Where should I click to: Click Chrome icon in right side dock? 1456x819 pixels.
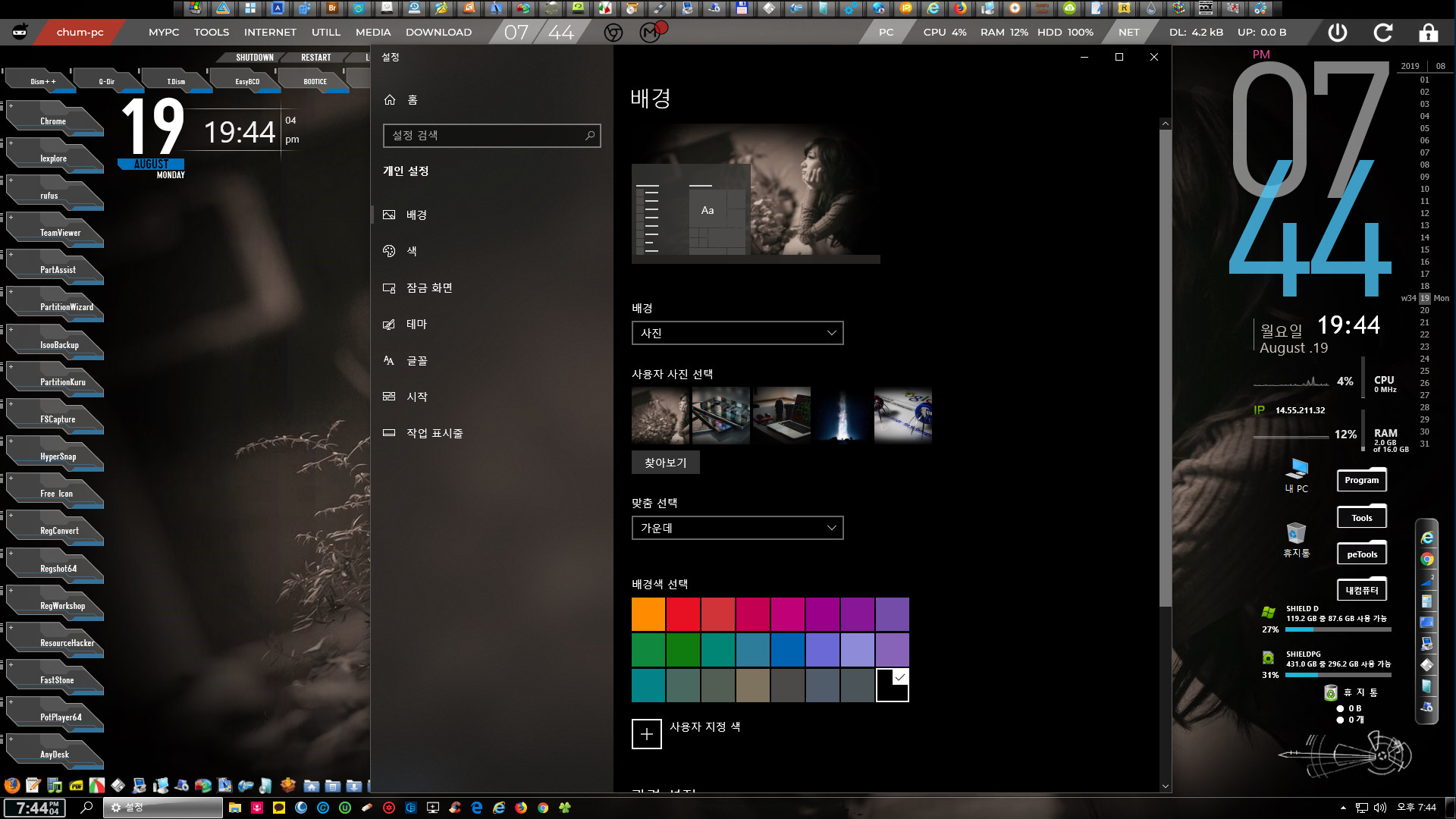pyautogui.click(x=1427, y=559)
